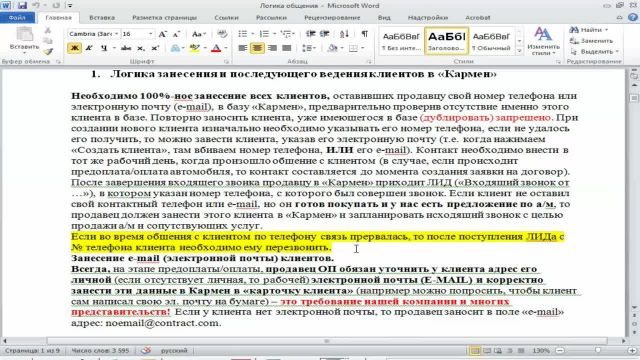Switch to the Разметка страницы tab
Screen dimensions: 640x360
click(164, 18)
